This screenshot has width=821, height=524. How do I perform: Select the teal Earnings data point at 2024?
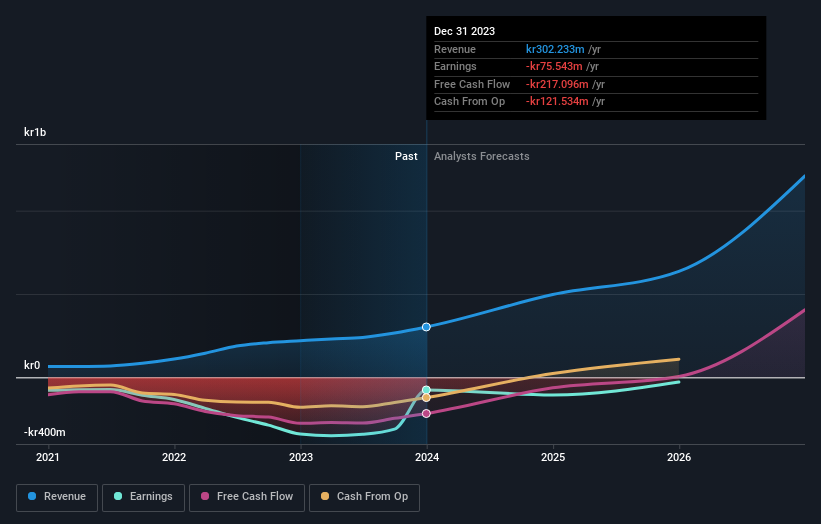coord(426,390)
